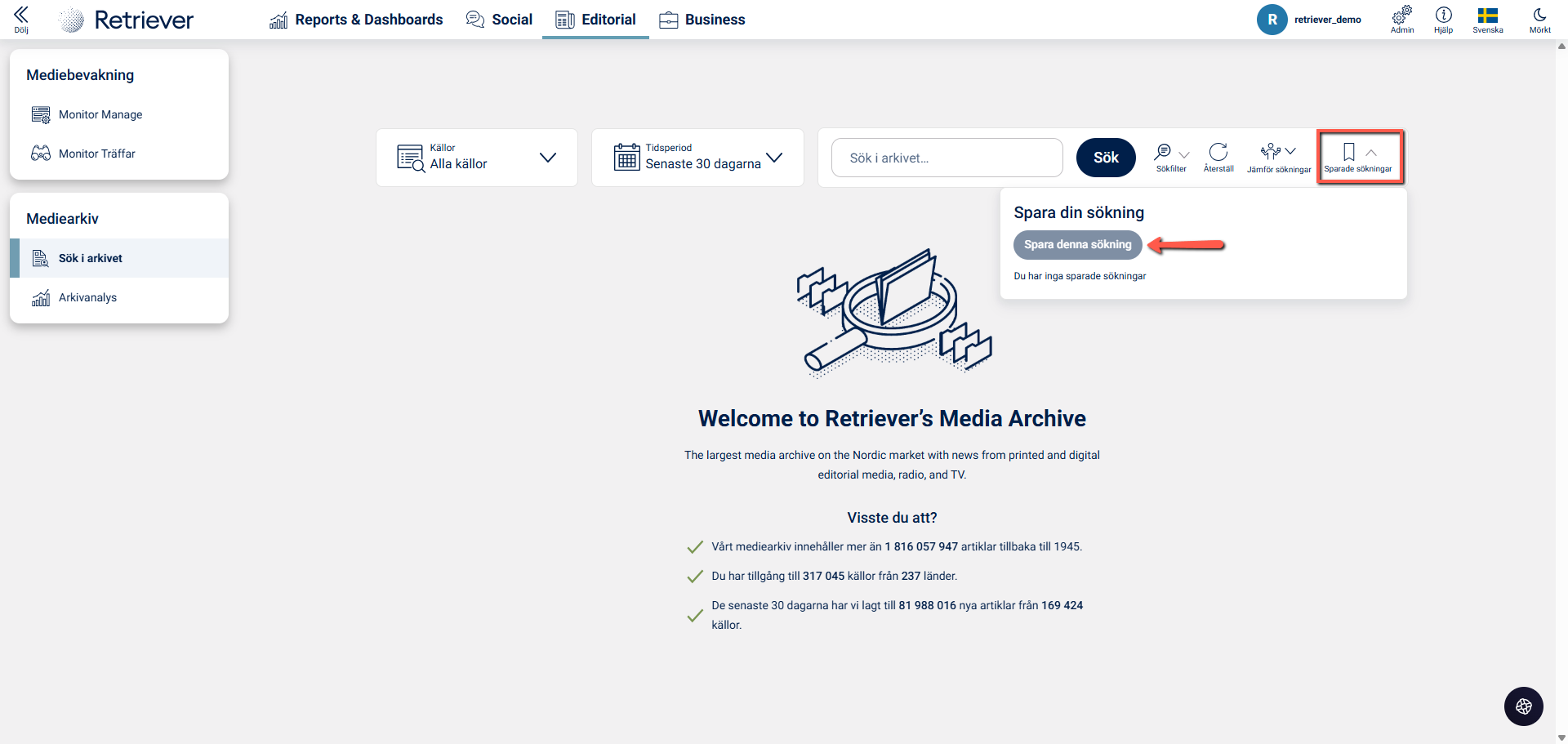Open Monitor Manage in the sidebar
Viewport: 1568px width, 744px height.
[x=119, y=114]
